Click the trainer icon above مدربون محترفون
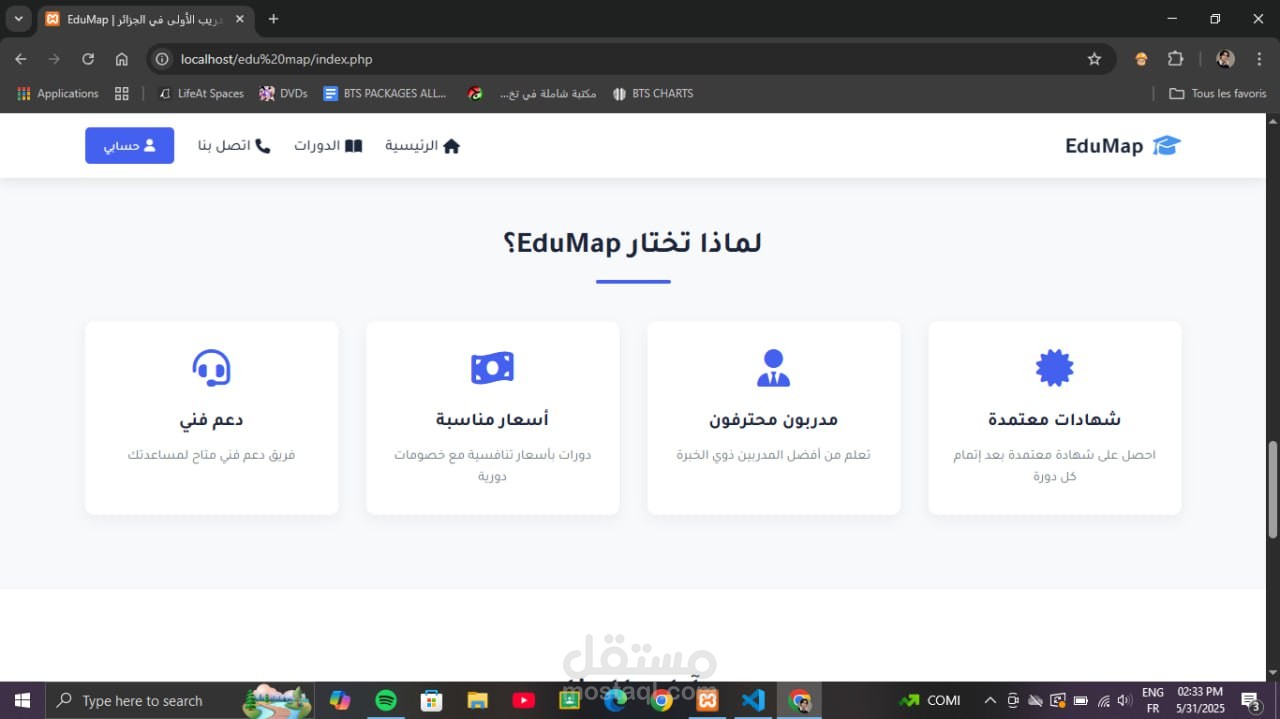Viewport: 1280px width, 719px height. [773, 368]
